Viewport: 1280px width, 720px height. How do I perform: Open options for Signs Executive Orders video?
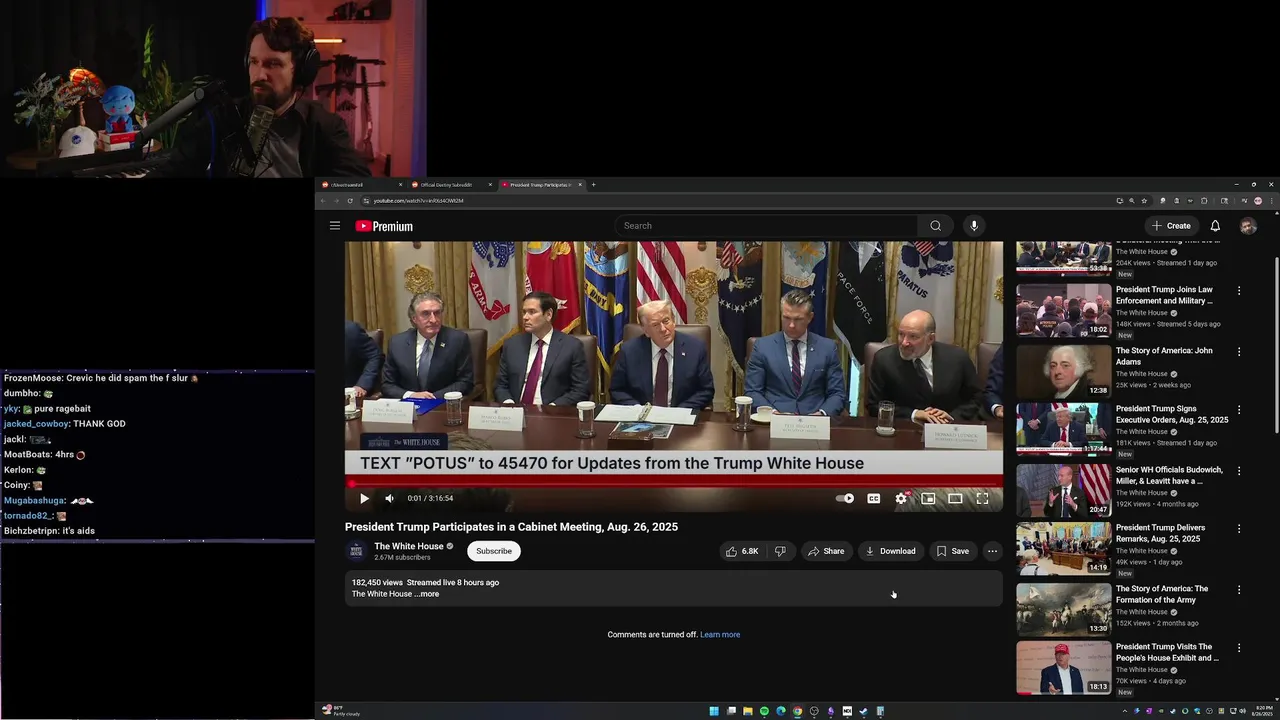pos(1239,409)
